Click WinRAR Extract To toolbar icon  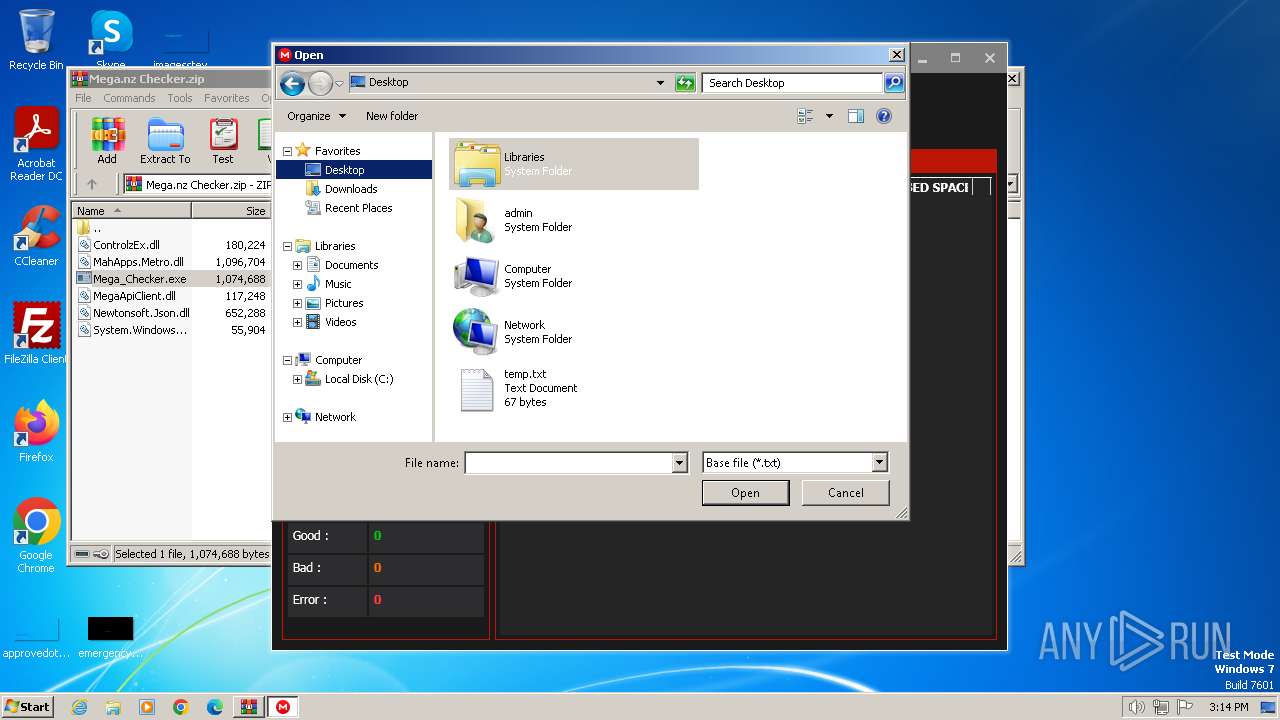165,141
